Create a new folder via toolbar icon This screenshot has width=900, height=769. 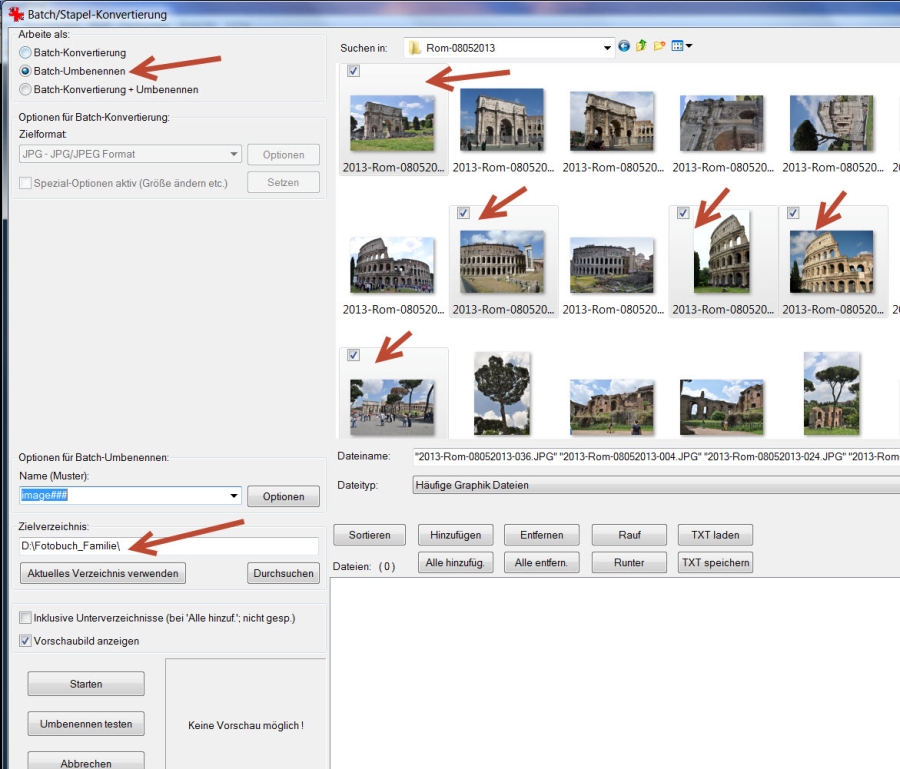pos(659,47)
